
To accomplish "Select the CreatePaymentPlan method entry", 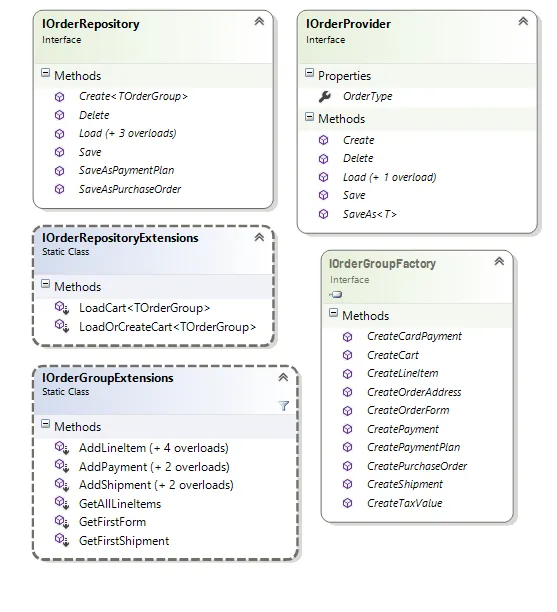I will click(x=414, y=447).
